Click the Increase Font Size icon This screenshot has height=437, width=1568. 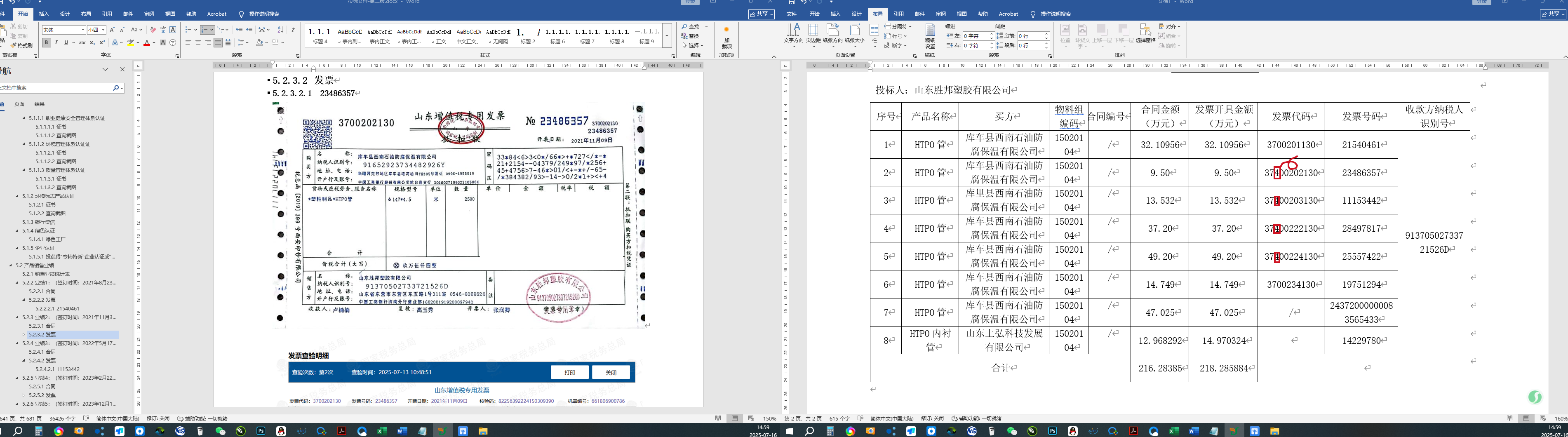tap(112, 30)
